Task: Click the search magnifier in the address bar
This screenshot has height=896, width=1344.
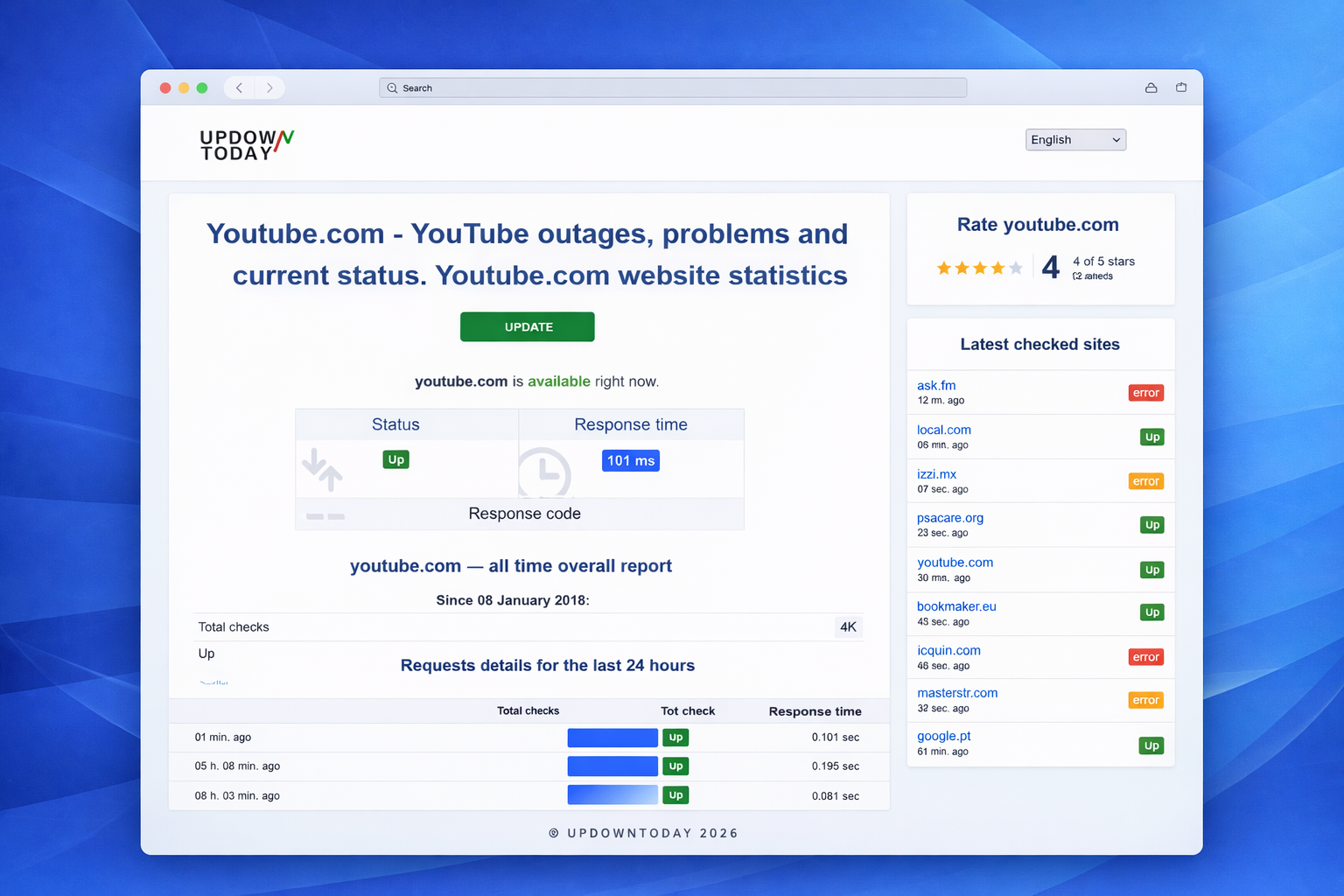Action: (x=393, y=87)
